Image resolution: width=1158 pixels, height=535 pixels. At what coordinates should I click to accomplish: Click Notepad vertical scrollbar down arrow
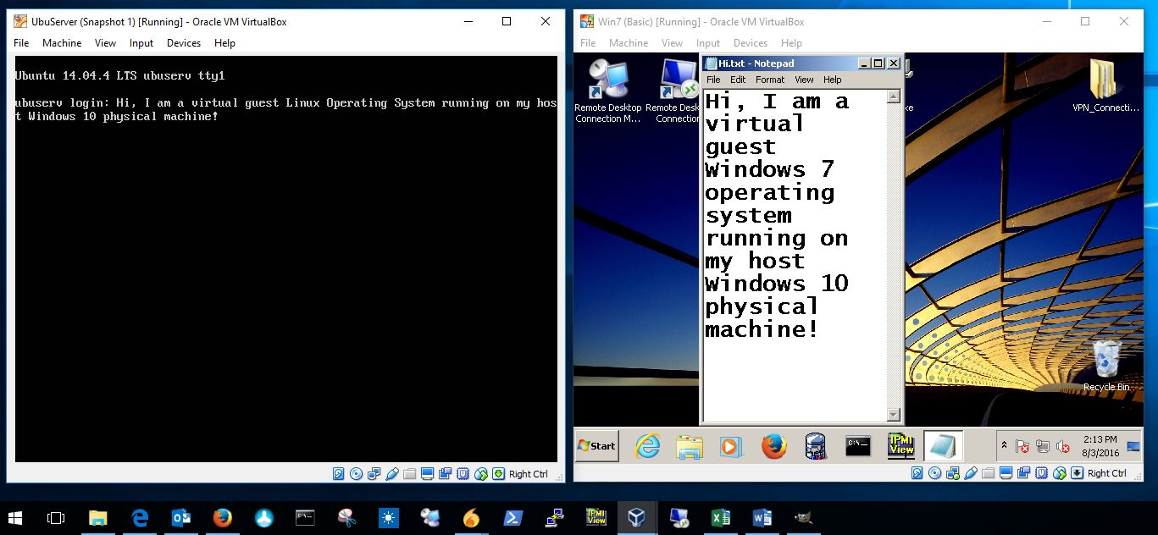tap(894, 415)
